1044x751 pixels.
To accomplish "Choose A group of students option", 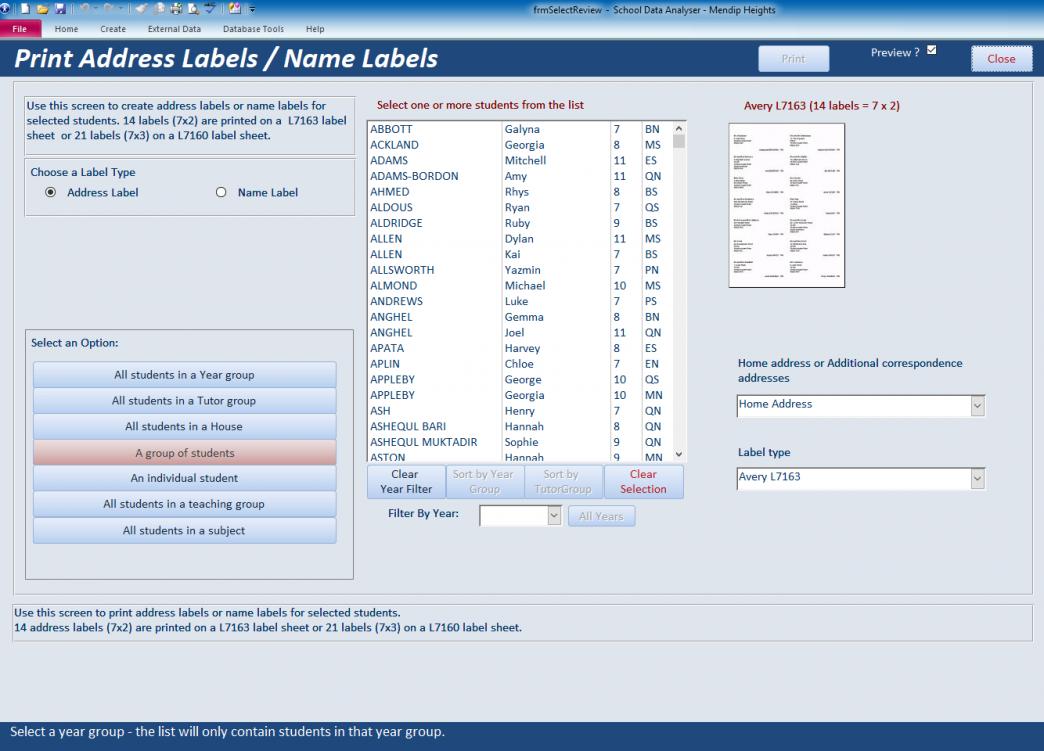I will click(184, 453).
